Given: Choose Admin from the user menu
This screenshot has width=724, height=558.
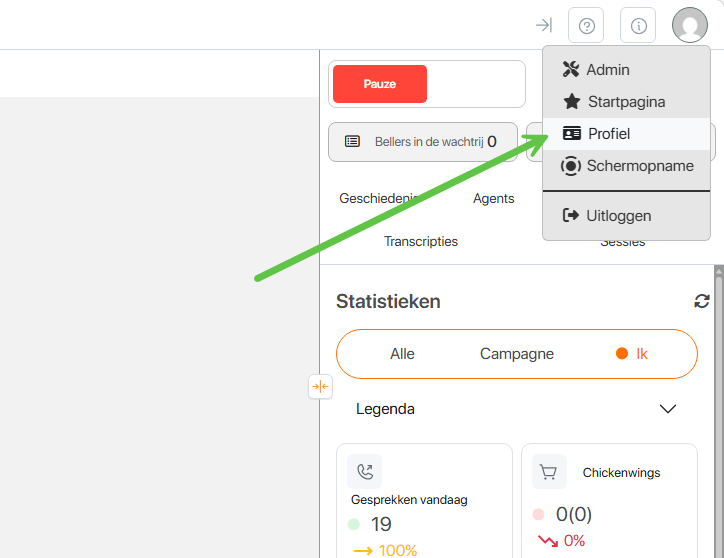Looking at the screenshot, I should (608, 70).
